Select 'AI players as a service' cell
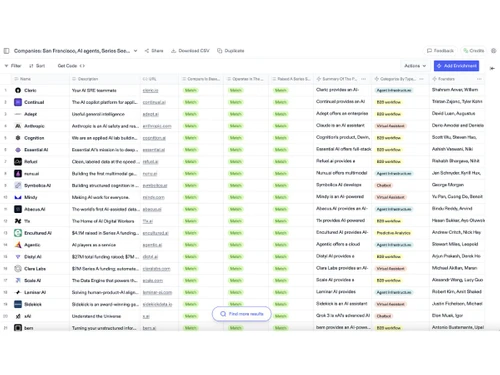The width and height of the screenshot is (500, 375). pyautogui.click(x=105, y=245)
